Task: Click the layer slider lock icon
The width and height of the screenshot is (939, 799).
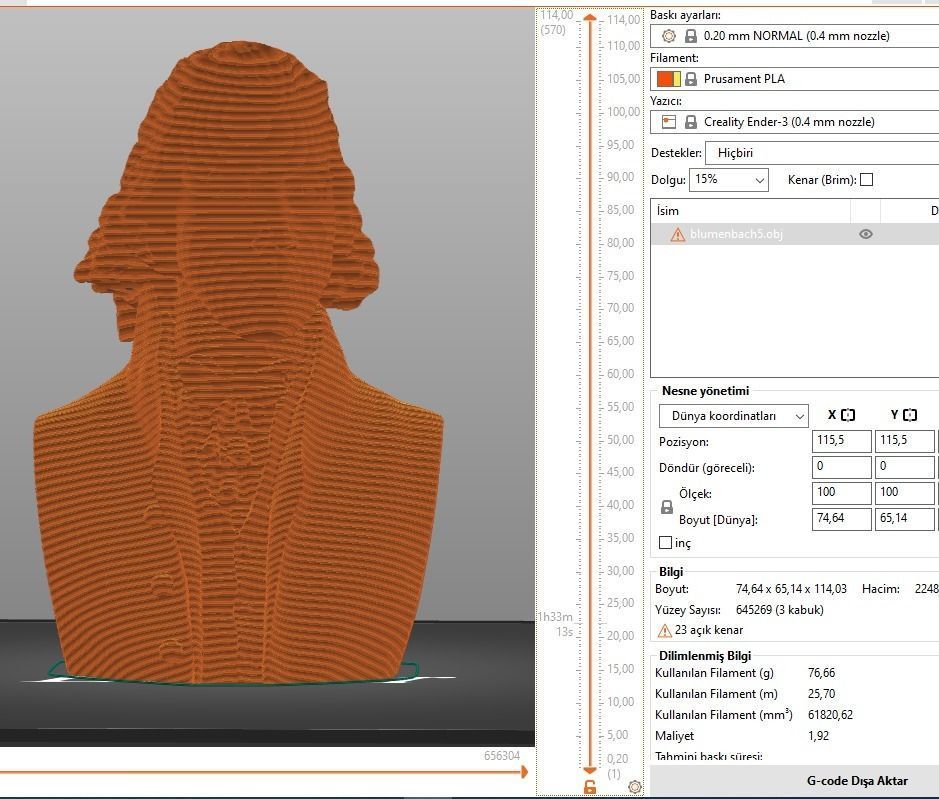Action: [x=590, y=787]
